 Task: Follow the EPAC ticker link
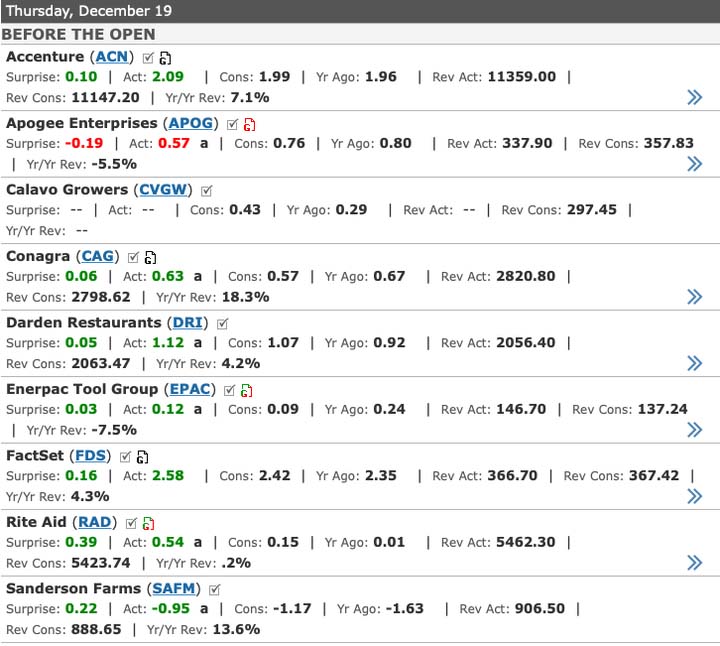(191, 389)
